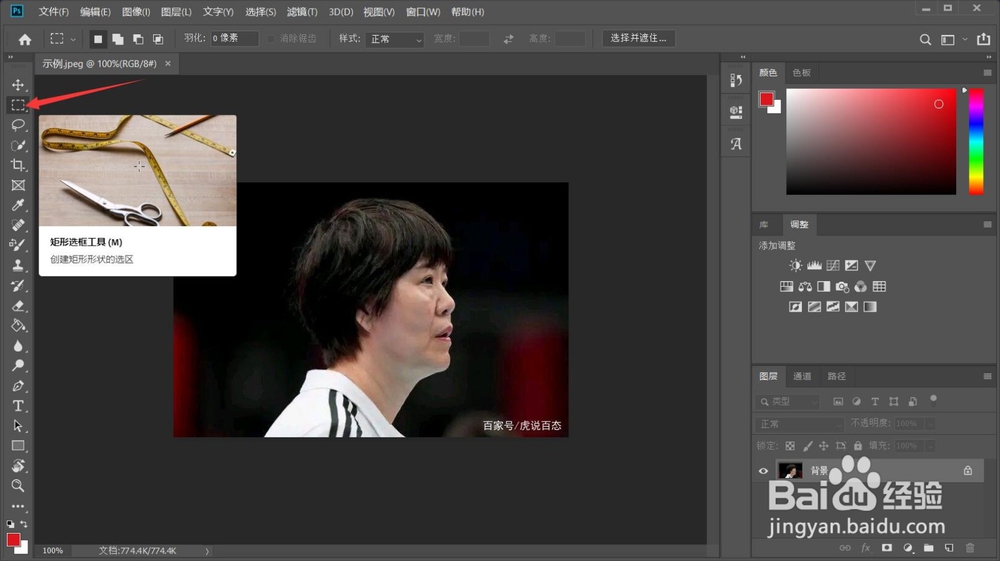Open the Search magnifier in options bar
1000x561 pixels.
(925, 40)
